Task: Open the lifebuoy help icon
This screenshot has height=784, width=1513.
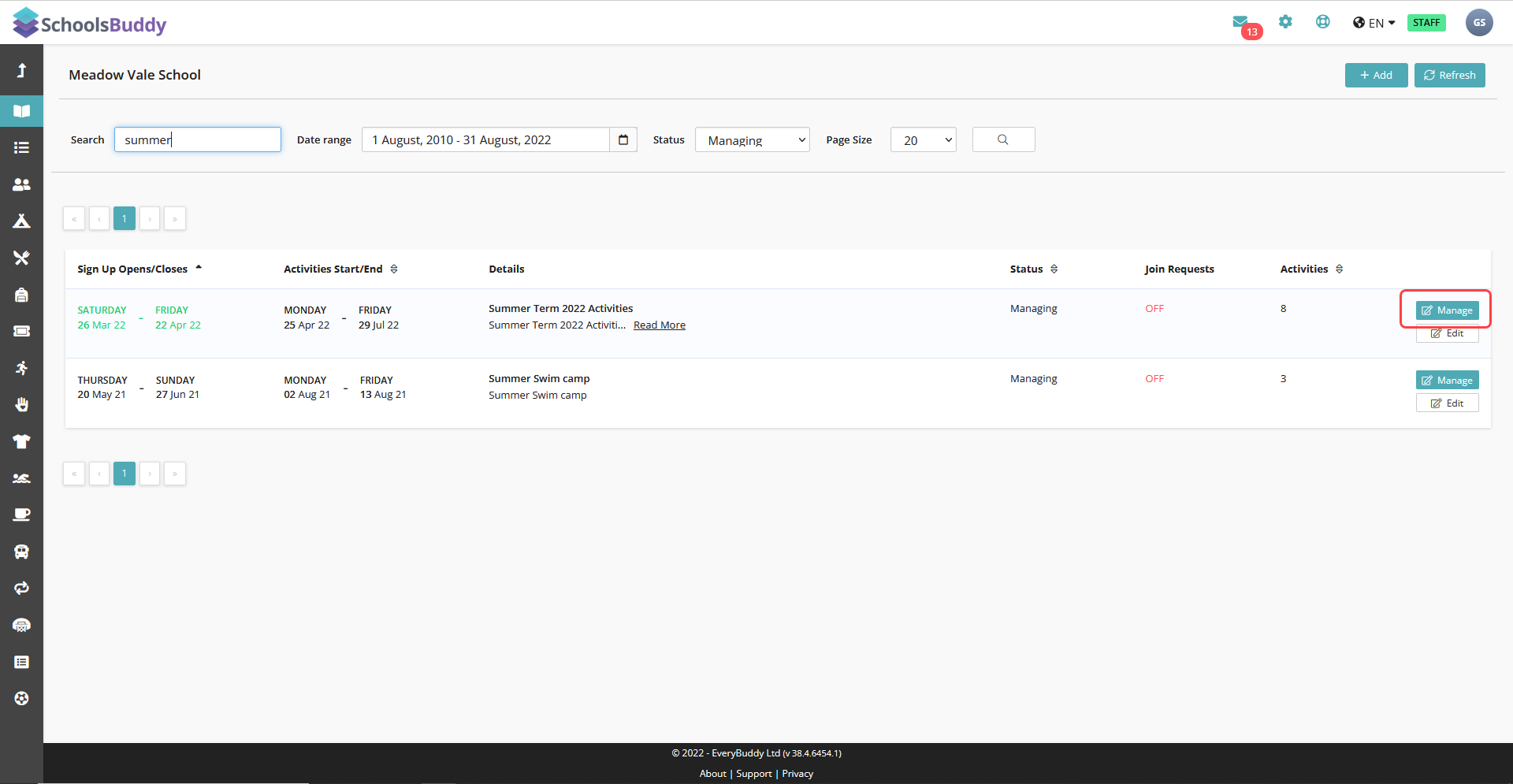Action: tap(1323, 22)
